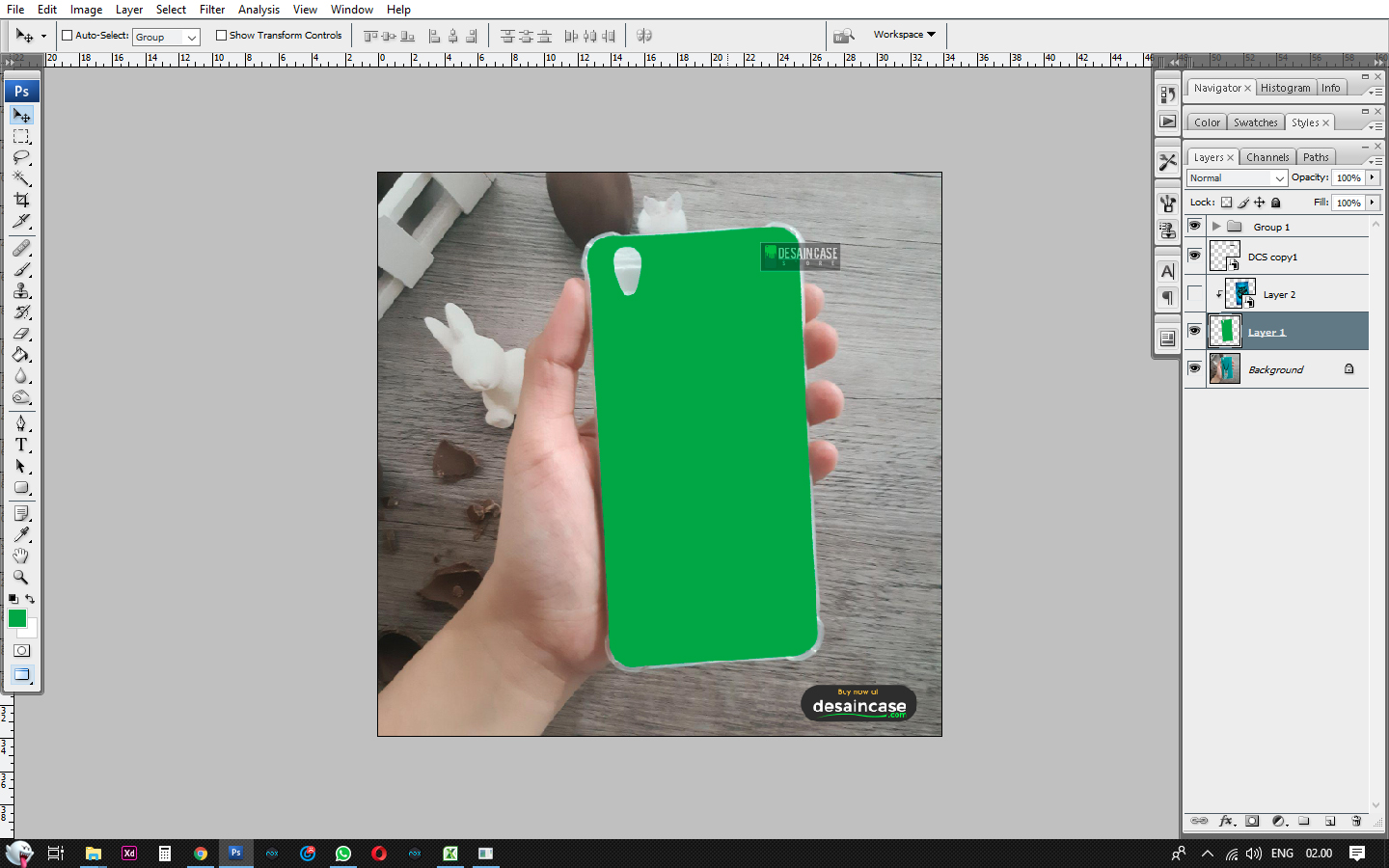This screenshot has width=1389, height=868.
Task: Click Auto-Align Layers button
Action: point(644,36)
